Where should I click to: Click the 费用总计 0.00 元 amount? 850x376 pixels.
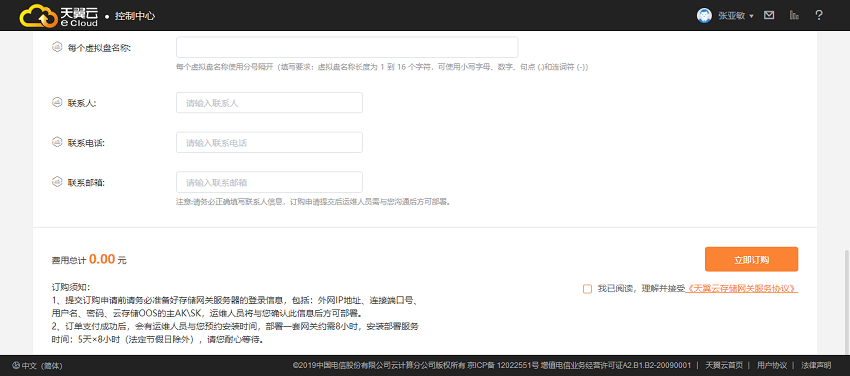point(89,260)
